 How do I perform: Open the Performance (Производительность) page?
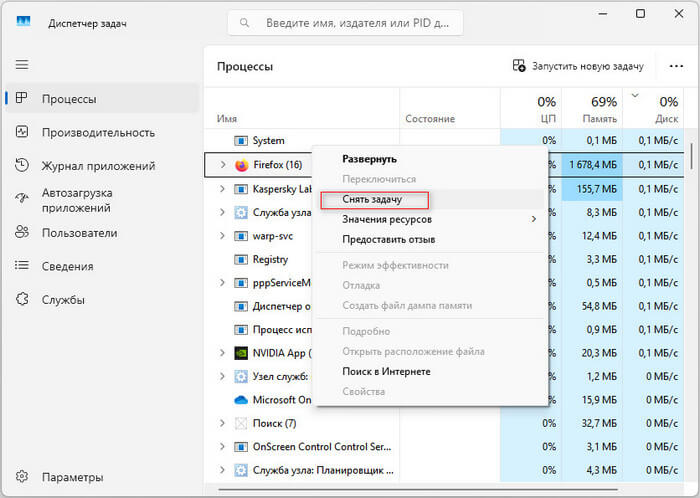click(x=97, y=132)
